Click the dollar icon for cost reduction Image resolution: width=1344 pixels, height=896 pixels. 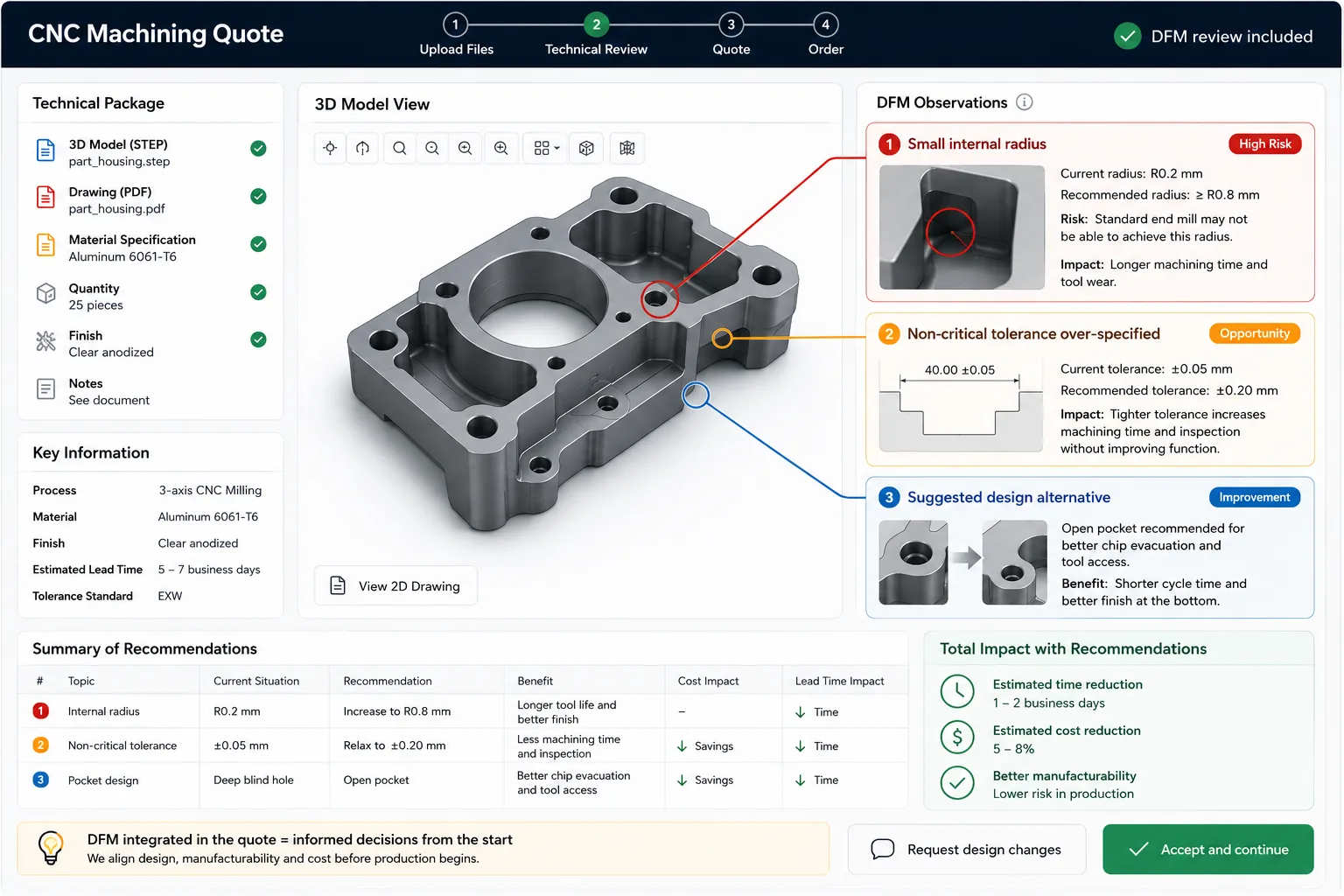tap(957, 738)
